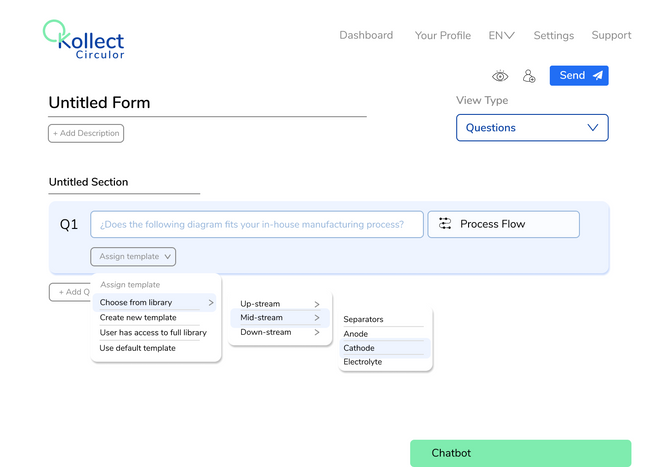
Task: Expand the Assign template dropdown
Action: tap(133, 257)
